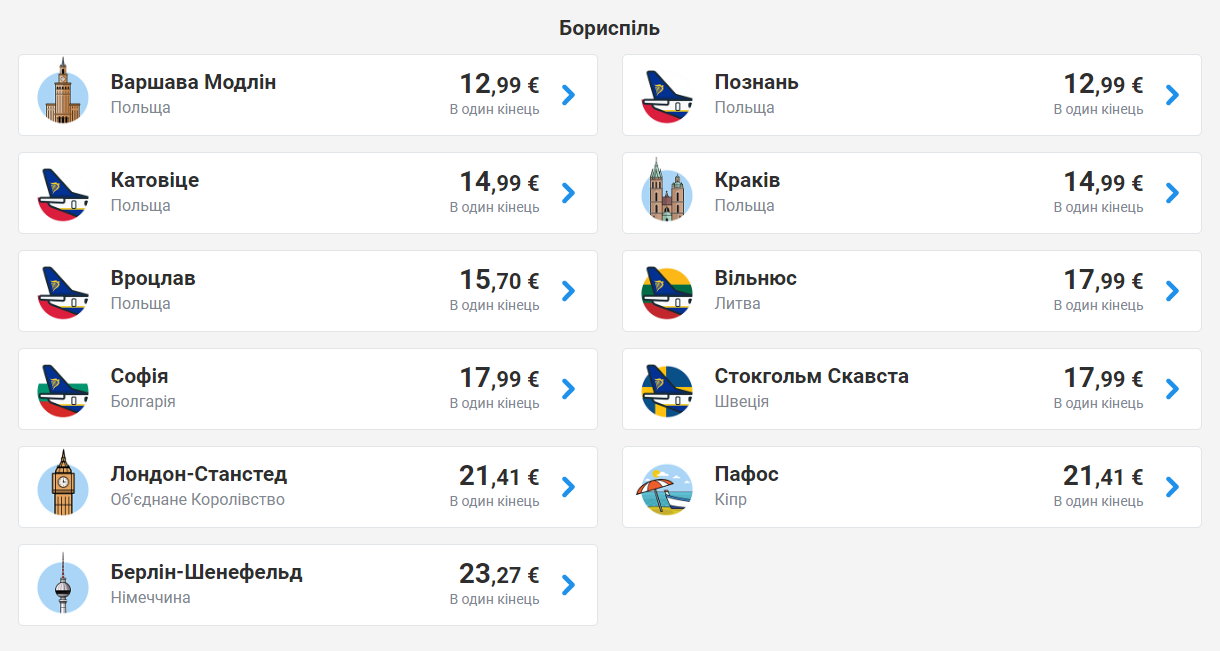Click the Berlin TV tower icon
The image size is (1220, 651).
click(64, 583)
